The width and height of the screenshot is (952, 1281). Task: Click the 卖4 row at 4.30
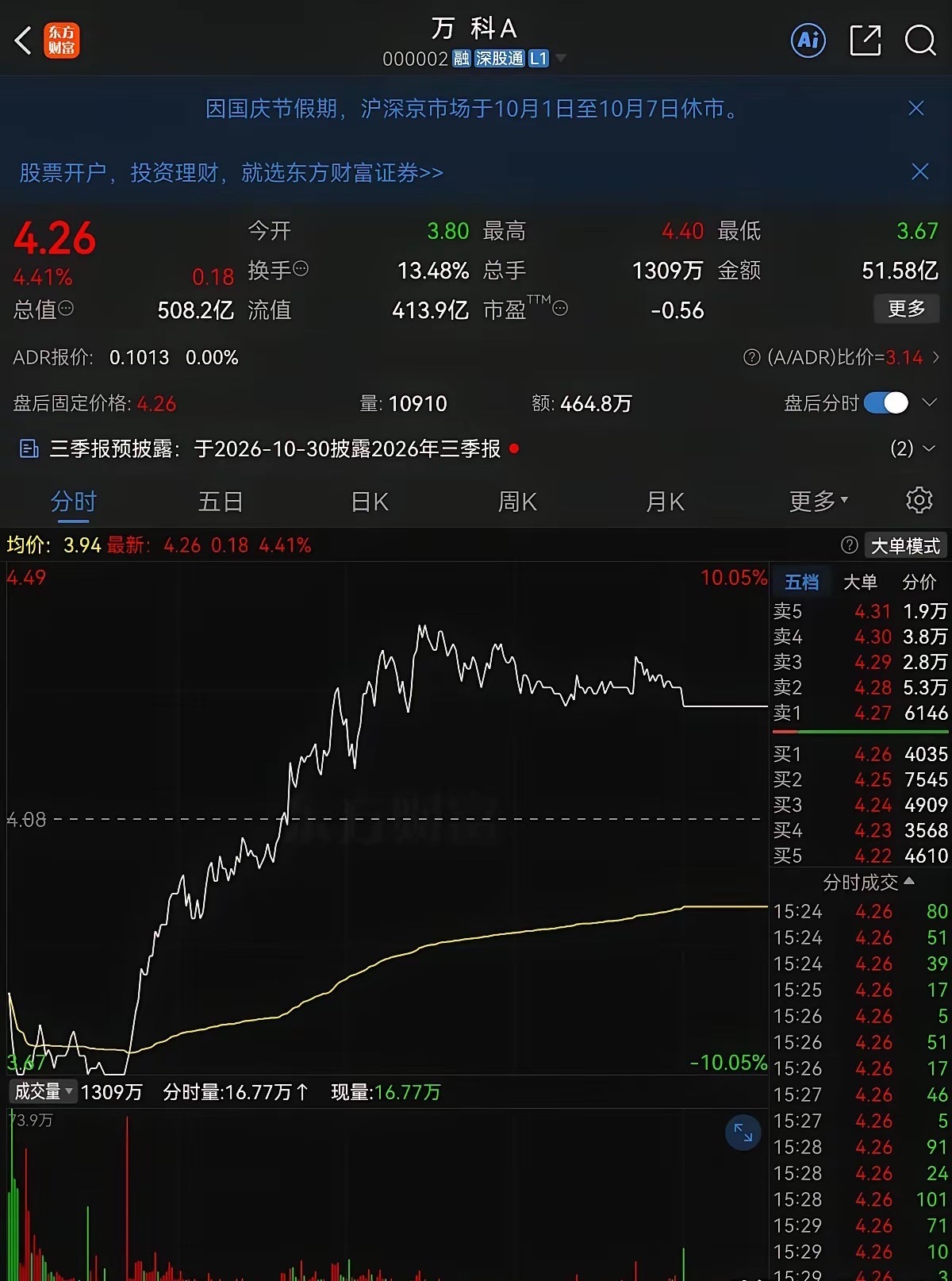860,637
